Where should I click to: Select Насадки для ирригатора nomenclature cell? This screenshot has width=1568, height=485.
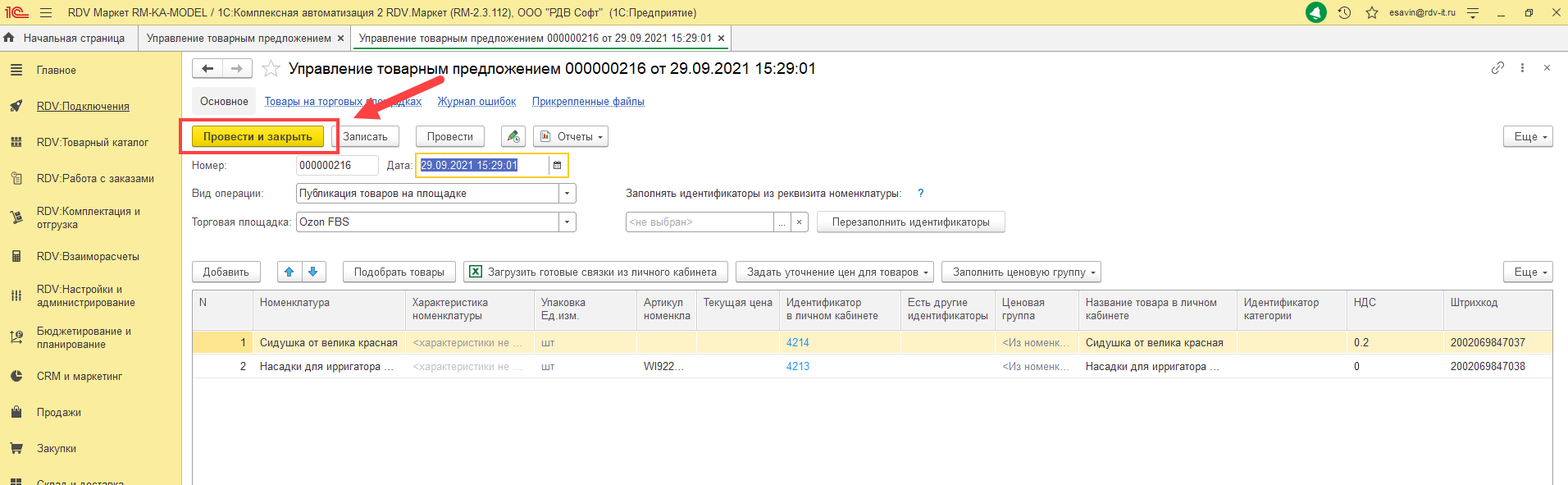coord(329,367)
